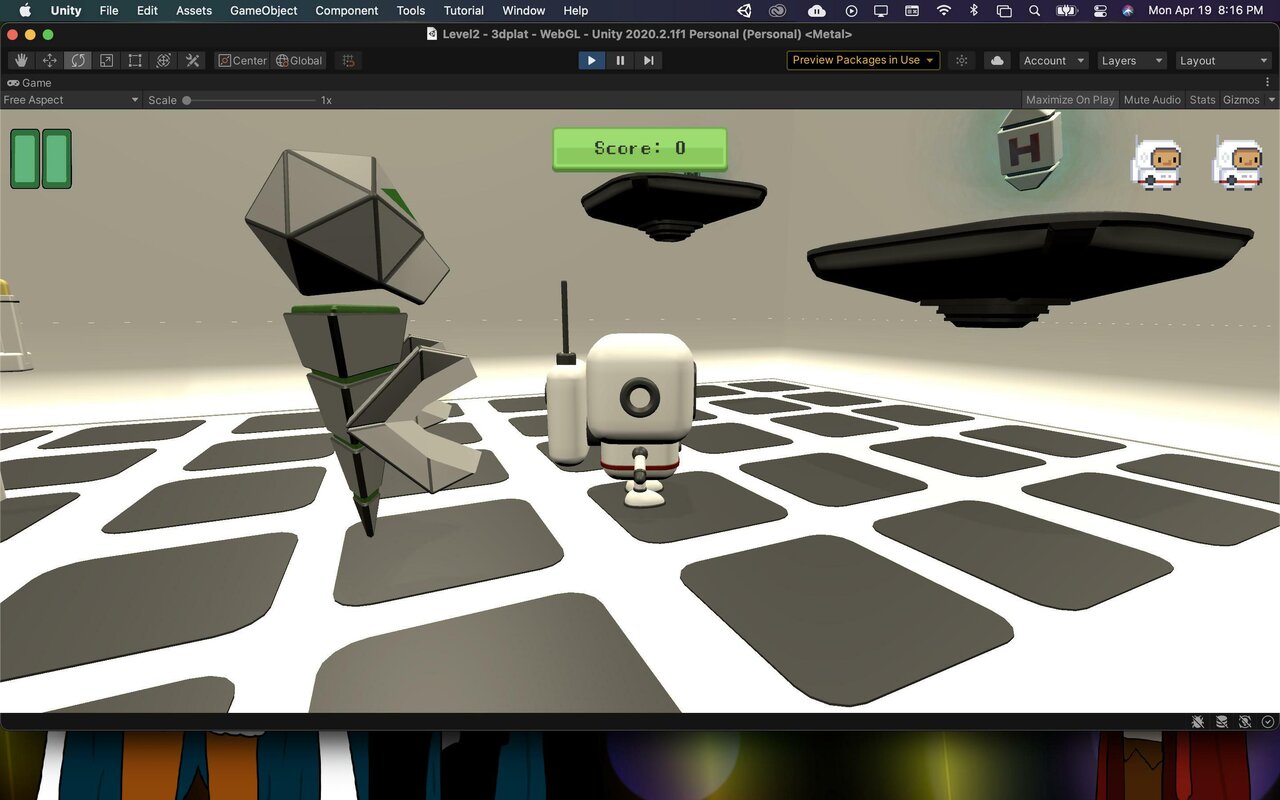Click the cloud services icon
The width and height of the screenshot is (1280, 800).
(997, 60)
